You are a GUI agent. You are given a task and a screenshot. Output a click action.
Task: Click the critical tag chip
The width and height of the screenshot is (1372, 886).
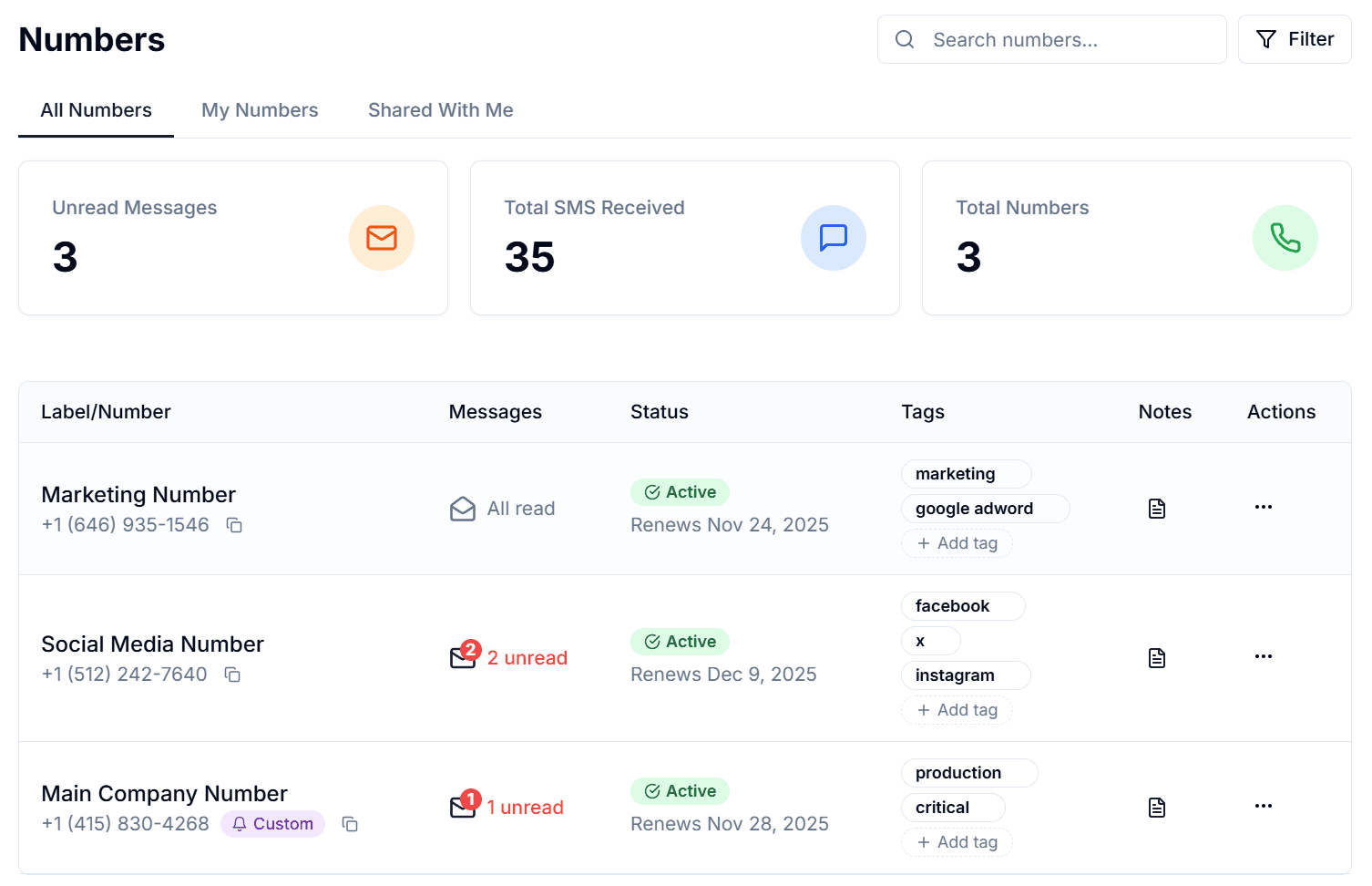click(952, 807)
